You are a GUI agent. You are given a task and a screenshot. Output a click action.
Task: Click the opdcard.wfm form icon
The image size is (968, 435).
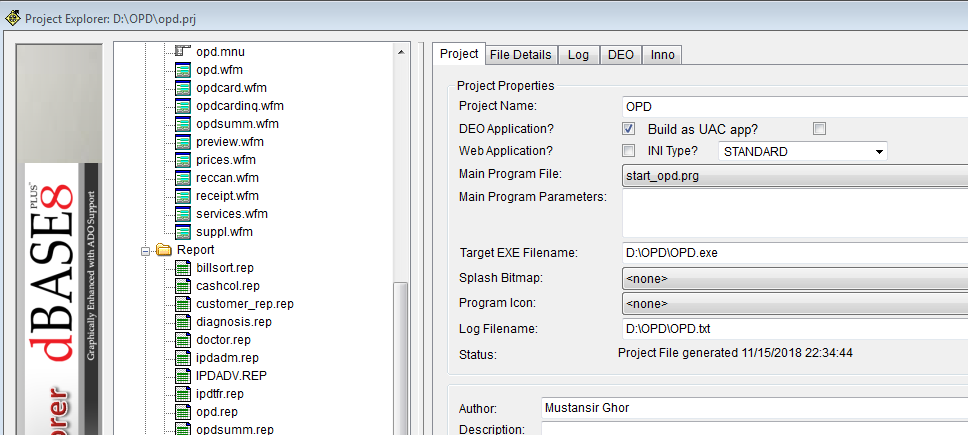pos(183,88)
